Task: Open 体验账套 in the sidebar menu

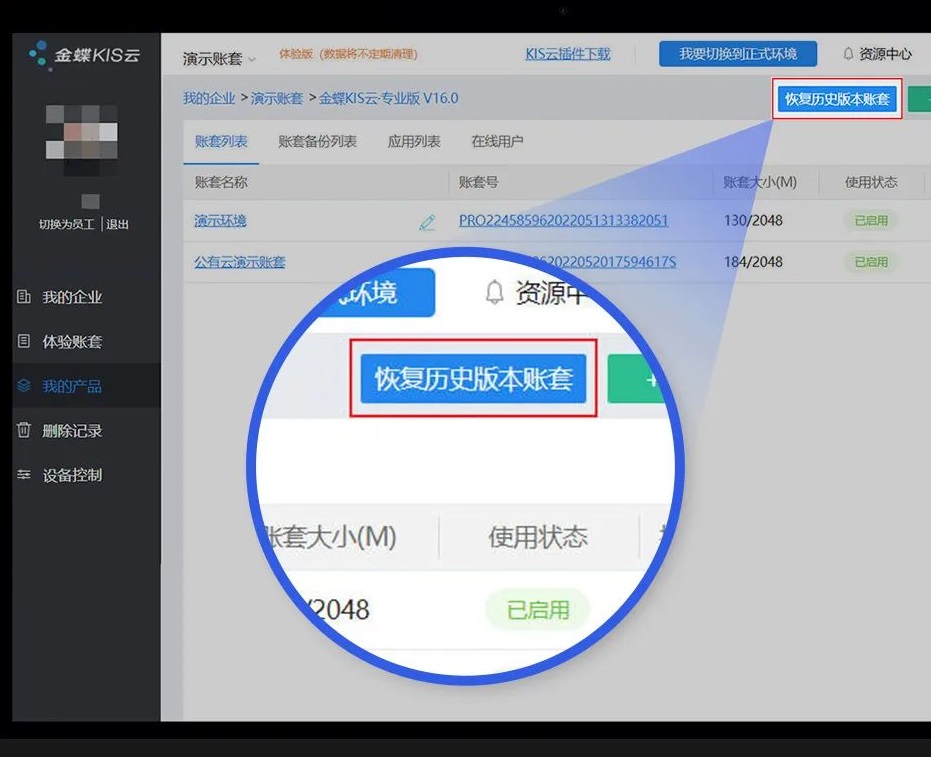Action: [x=72, y=341]
